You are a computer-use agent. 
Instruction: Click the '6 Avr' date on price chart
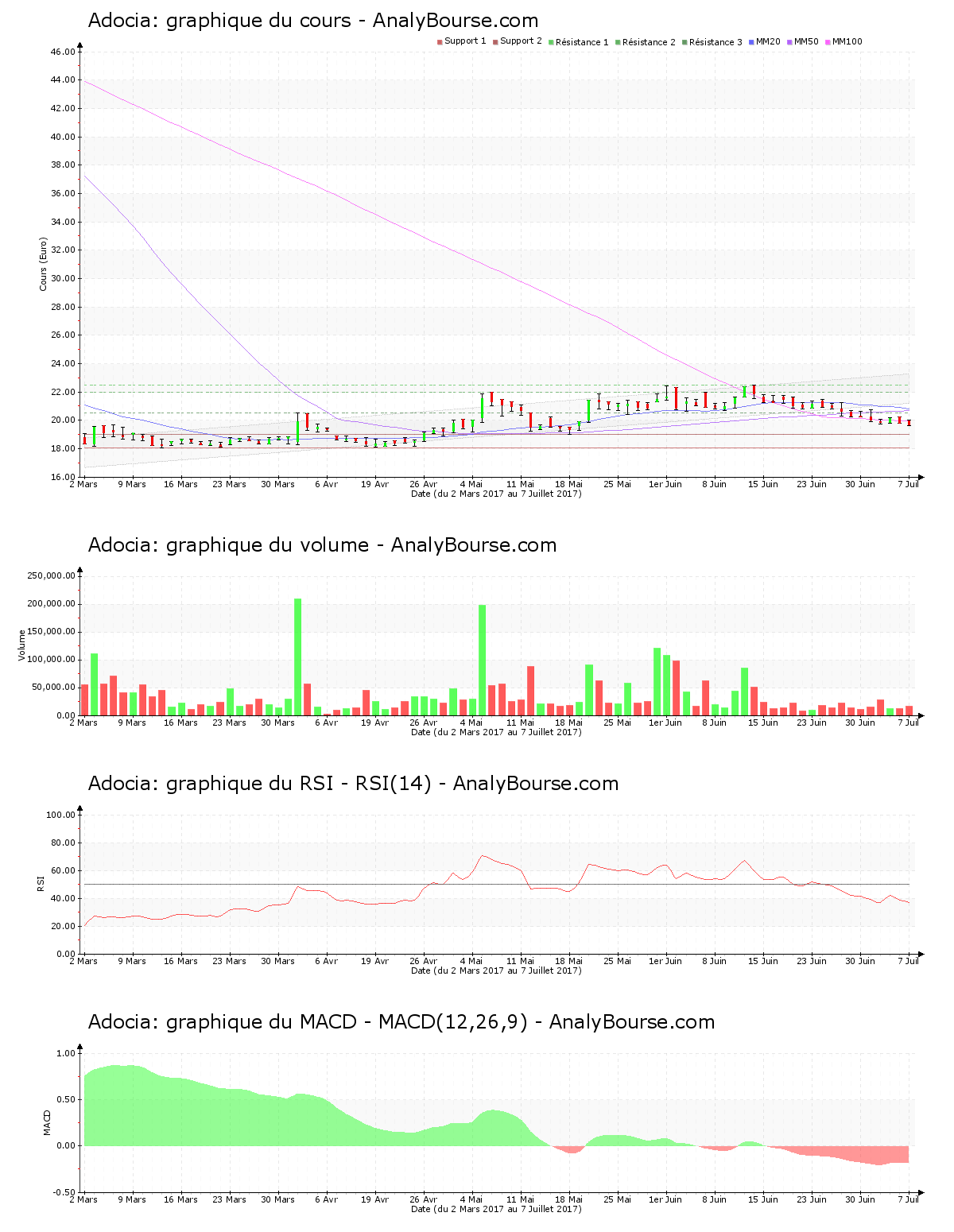pyautogui.click(x=326, y=484)
